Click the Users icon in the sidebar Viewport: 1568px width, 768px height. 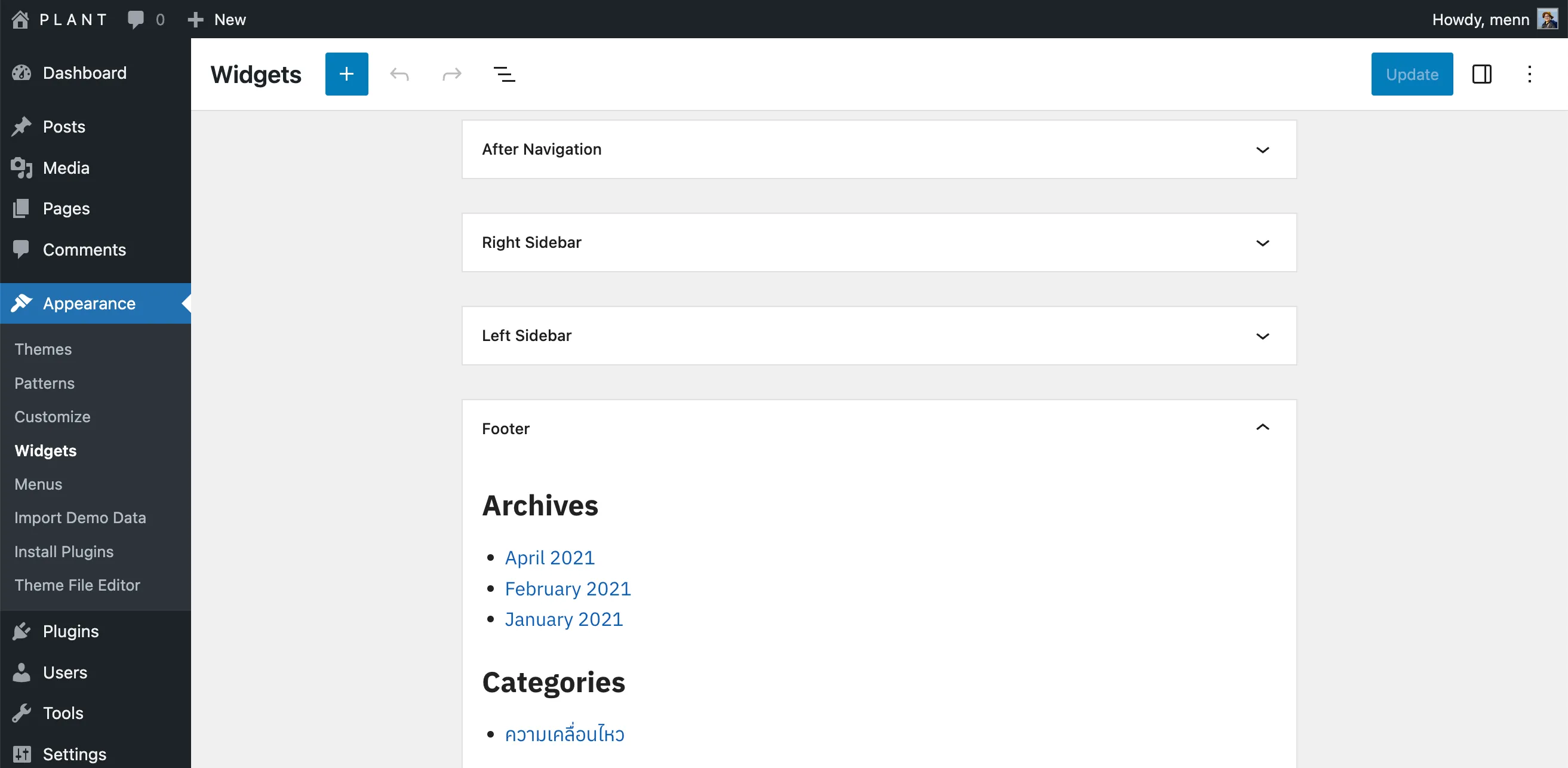coord(21,672)
